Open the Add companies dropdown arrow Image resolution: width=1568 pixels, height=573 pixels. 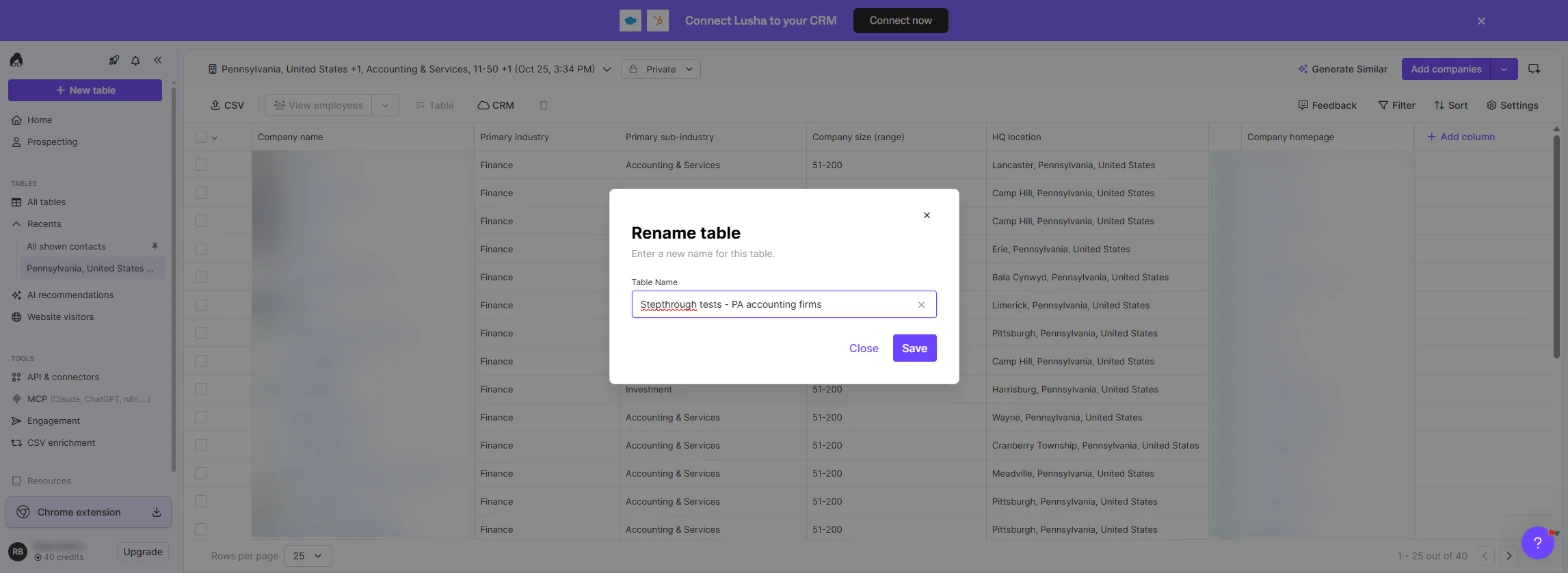(1503, 69)
